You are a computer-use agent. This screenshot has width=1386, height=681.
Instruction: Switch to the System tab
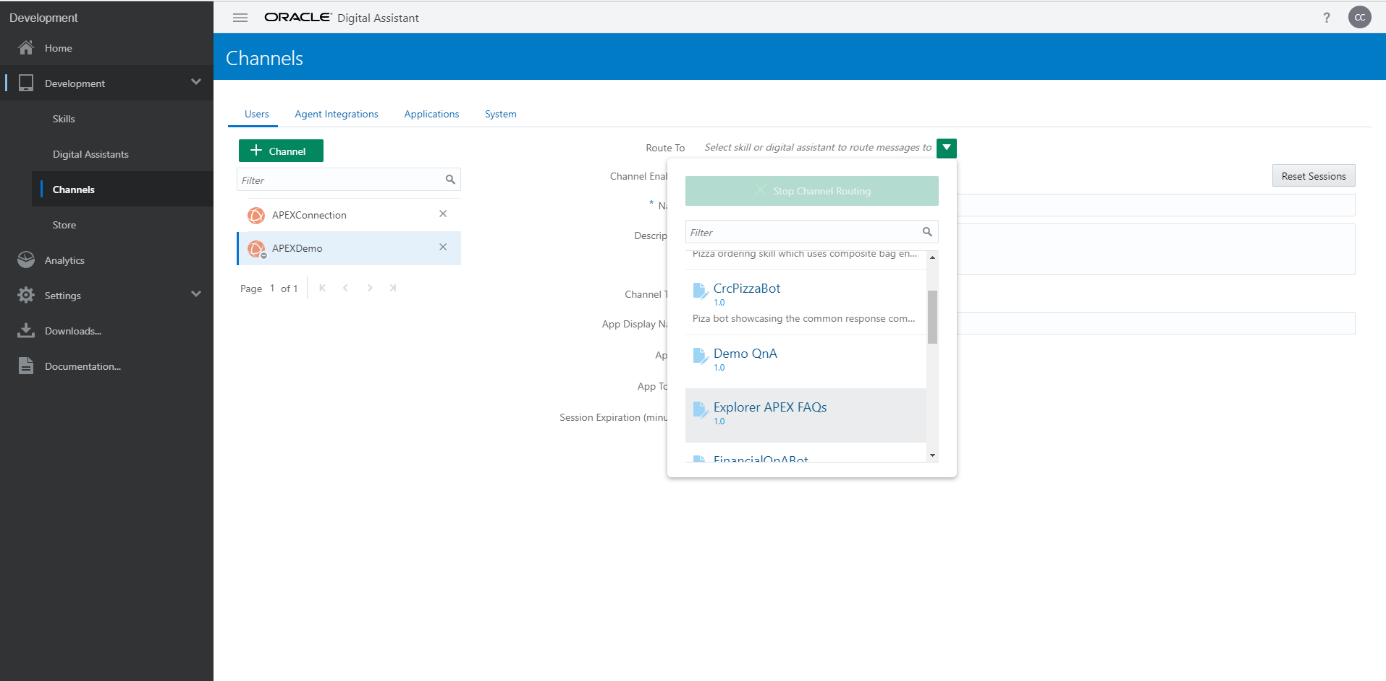(x=500, y=114)
